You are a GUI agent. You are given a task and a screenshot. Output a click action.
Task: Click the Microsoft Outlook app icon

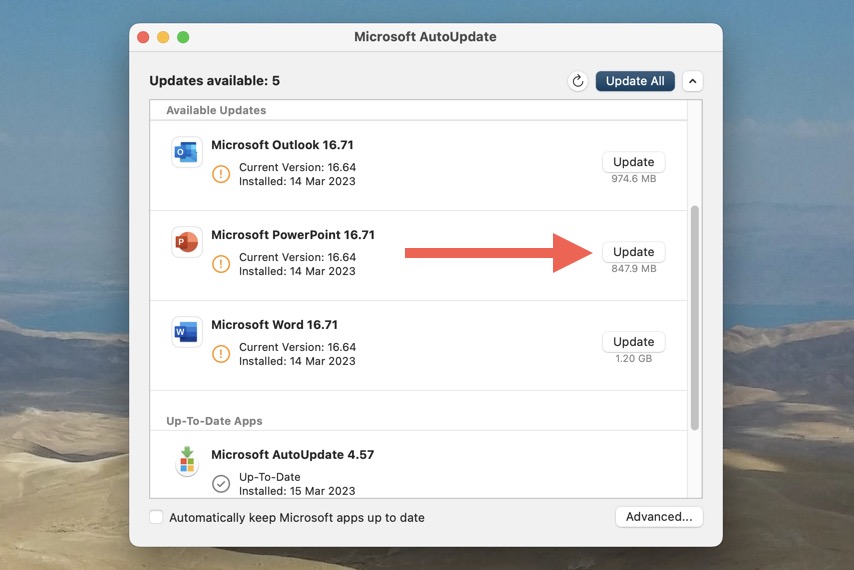pyautogui.click(x=186, y=152)
